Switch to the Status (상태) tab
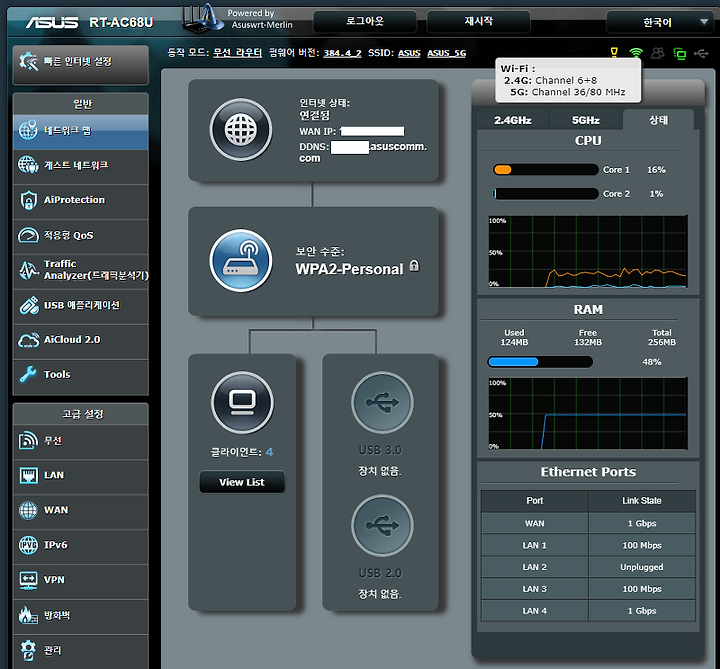The width and height of the screenshot is (720, 669). click(658, 120)
